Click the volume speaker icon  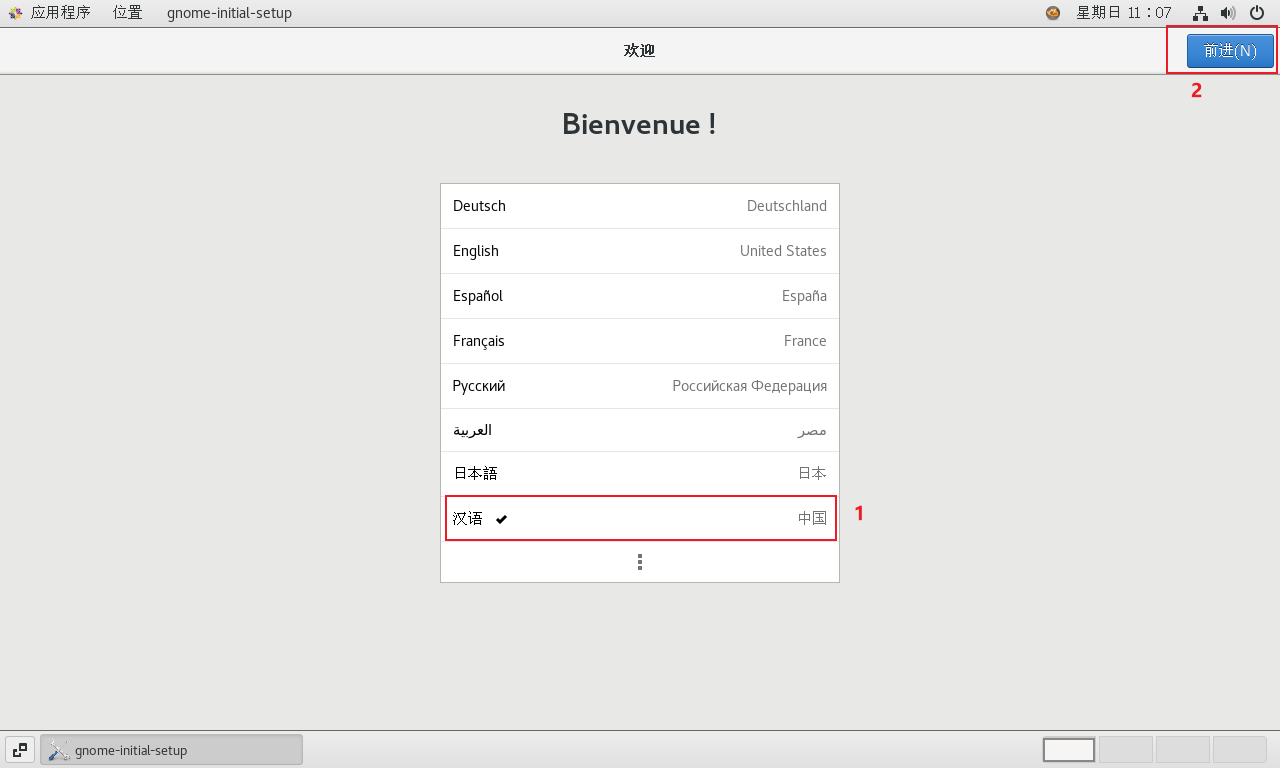(x=1228, y=13)
